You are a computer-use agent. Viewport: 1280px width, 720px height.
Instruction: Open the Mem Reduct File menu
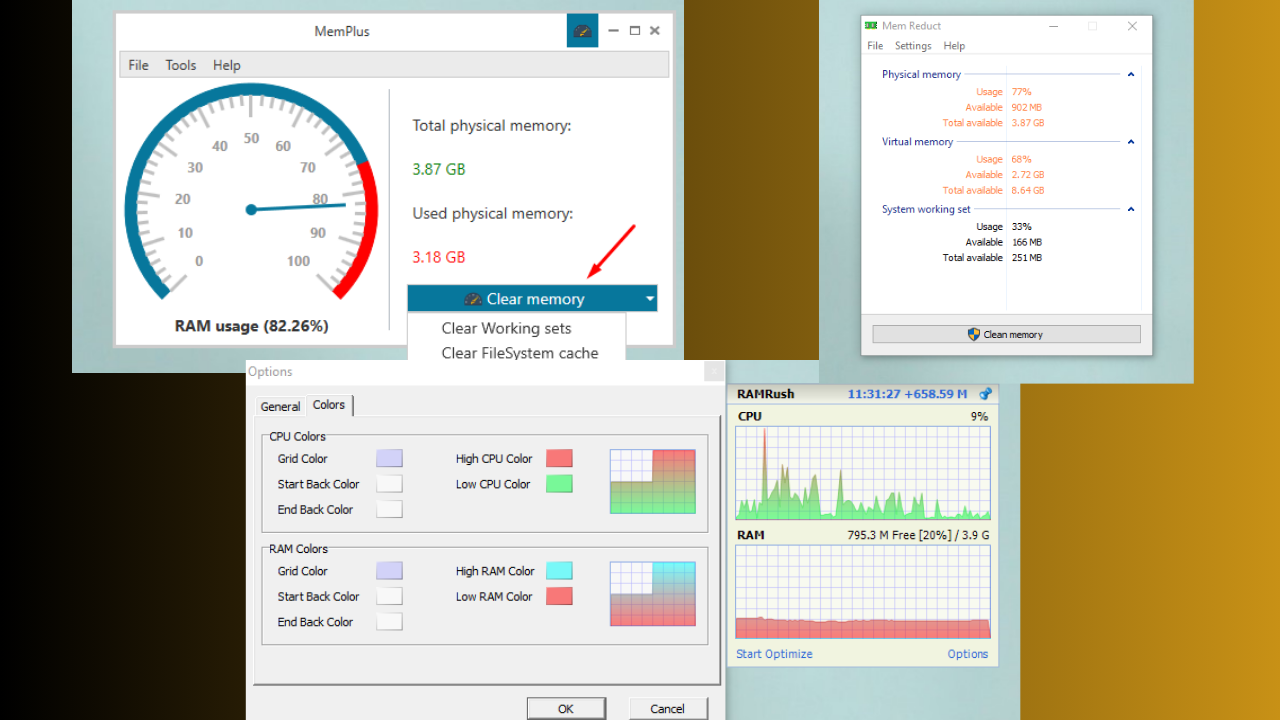pyautogui.click(x=875, y=46)
